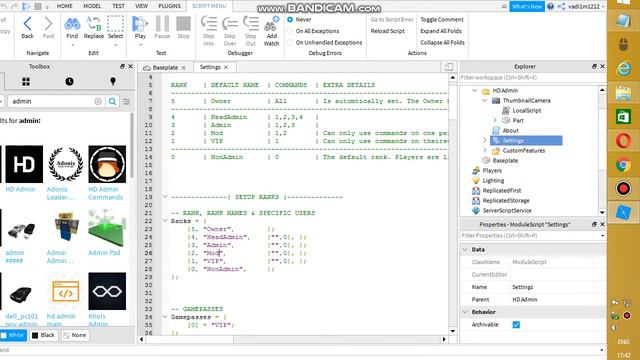The image size is (640, 360).
Task: Click the Pause button
Action: (162, 24)
